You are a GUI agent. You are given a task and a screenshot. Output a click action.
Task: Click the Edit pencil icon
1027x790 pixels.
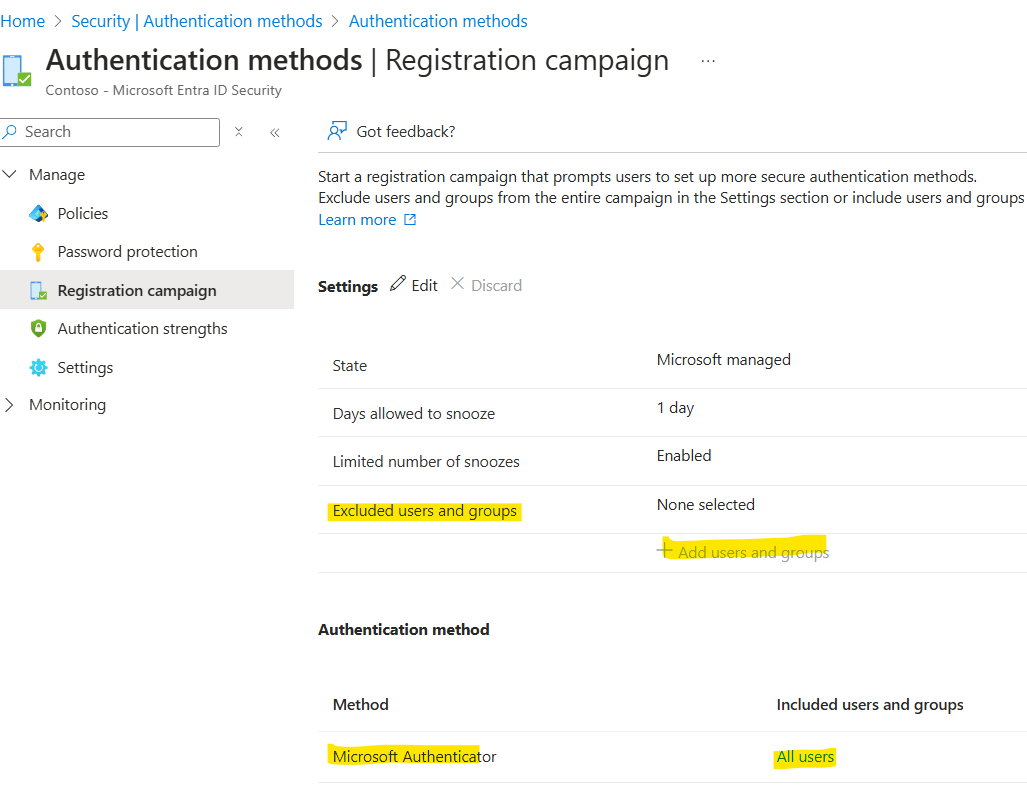tap(398, 285)
